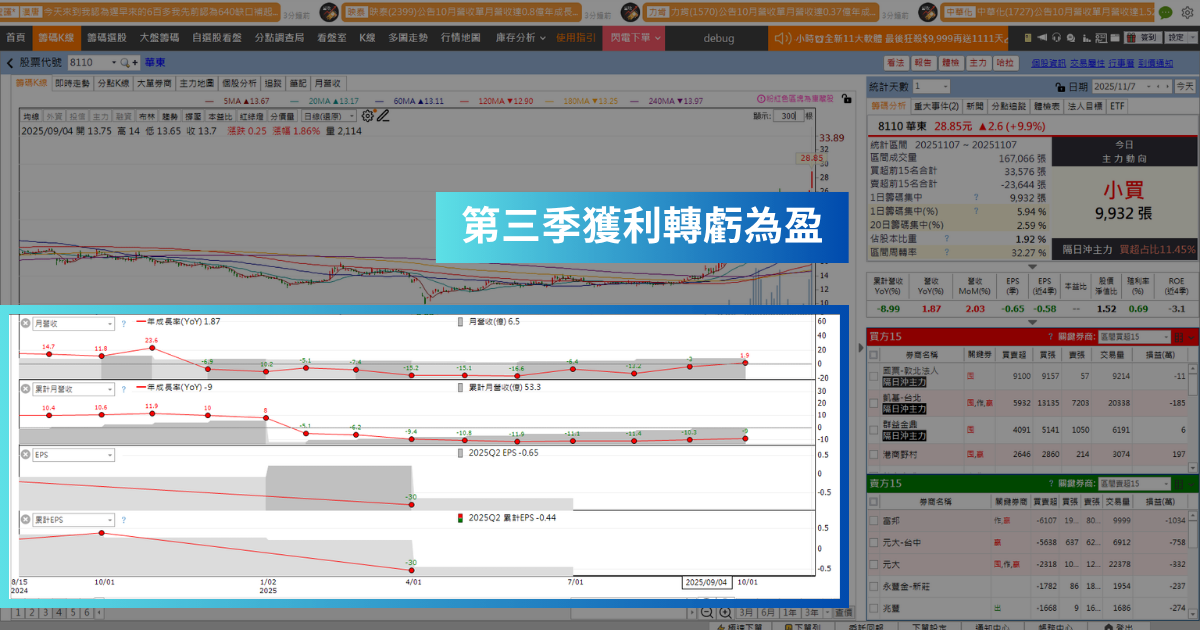Close the 累計EPS indicator panel
This screenshot has height=630, width=1200.
click(x=26, y=520)
